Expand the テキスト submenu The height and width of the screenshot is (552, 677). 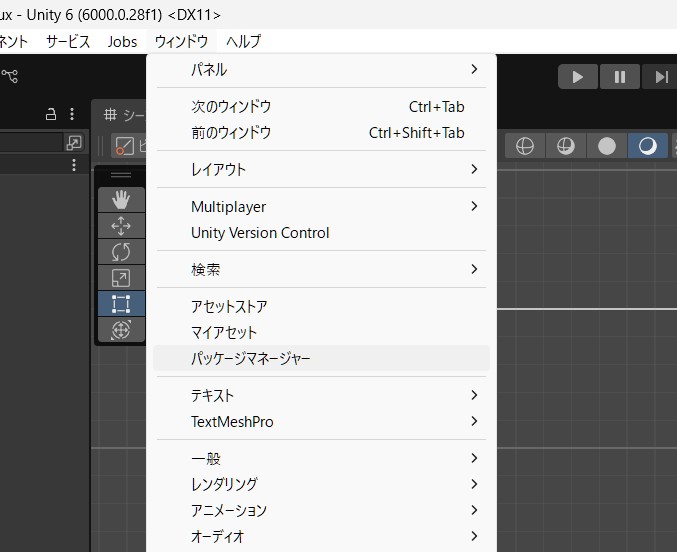(321, 395)
